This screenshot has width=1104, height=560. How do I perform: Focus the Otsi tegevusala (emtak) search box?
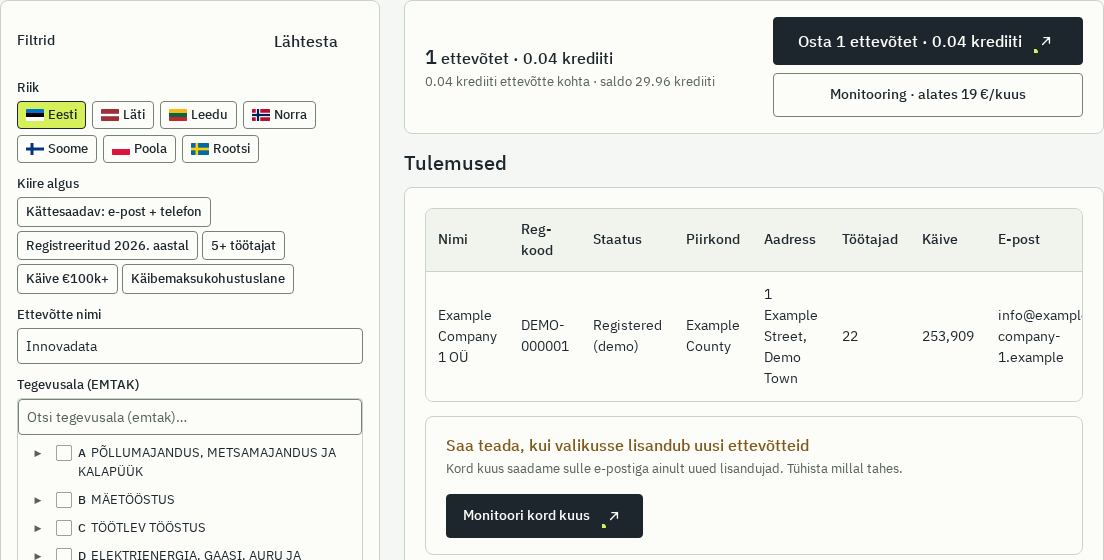coord(190,417)
